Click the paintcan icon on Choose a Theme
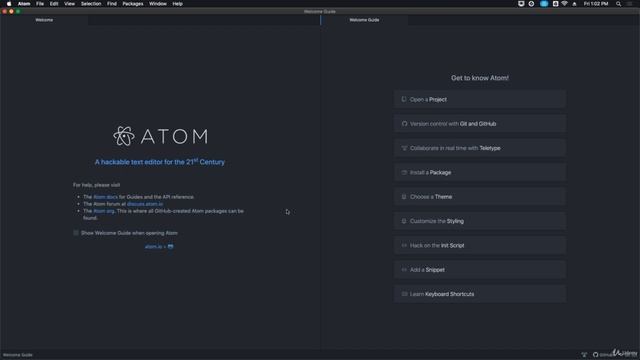This screenshot has width=640, height=360. pos(404,197)
